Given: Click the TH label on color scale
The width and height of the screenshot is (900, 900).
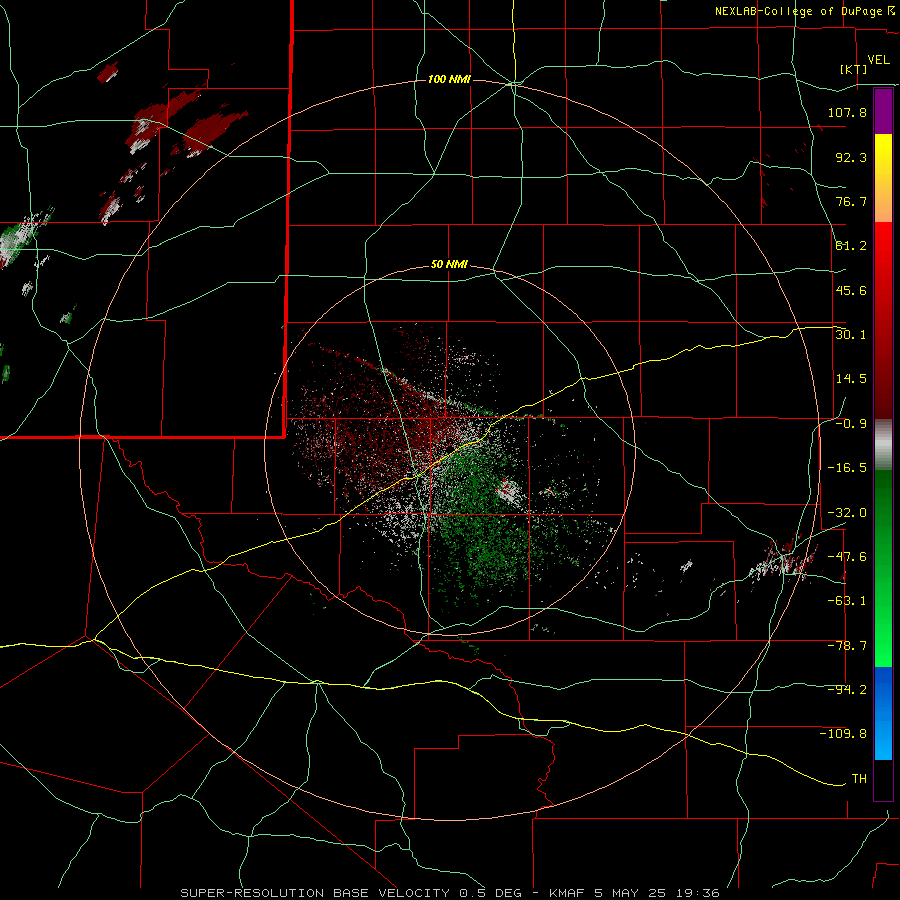Looking at the screenshot, I should 859,778.
